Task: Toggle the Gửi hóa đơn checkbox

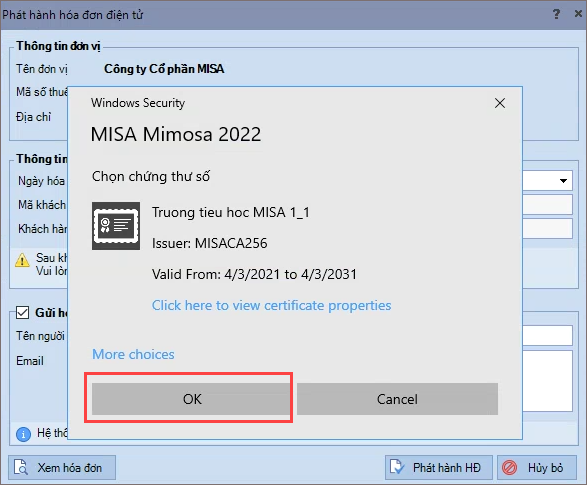Action: pyautogui.click(x=22, y=312)
